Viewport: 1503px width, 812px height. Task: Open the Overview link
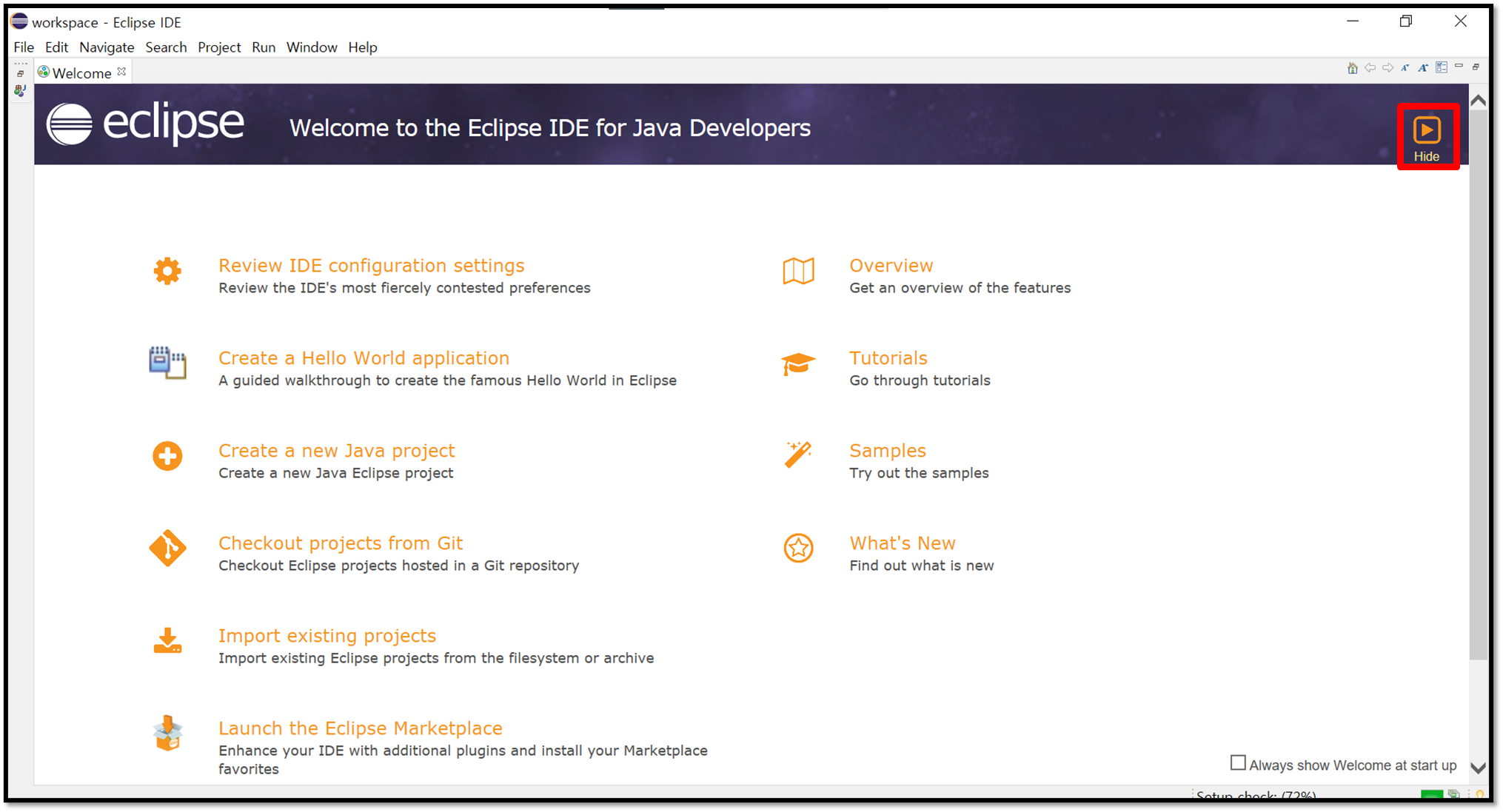tap(891, 266)
